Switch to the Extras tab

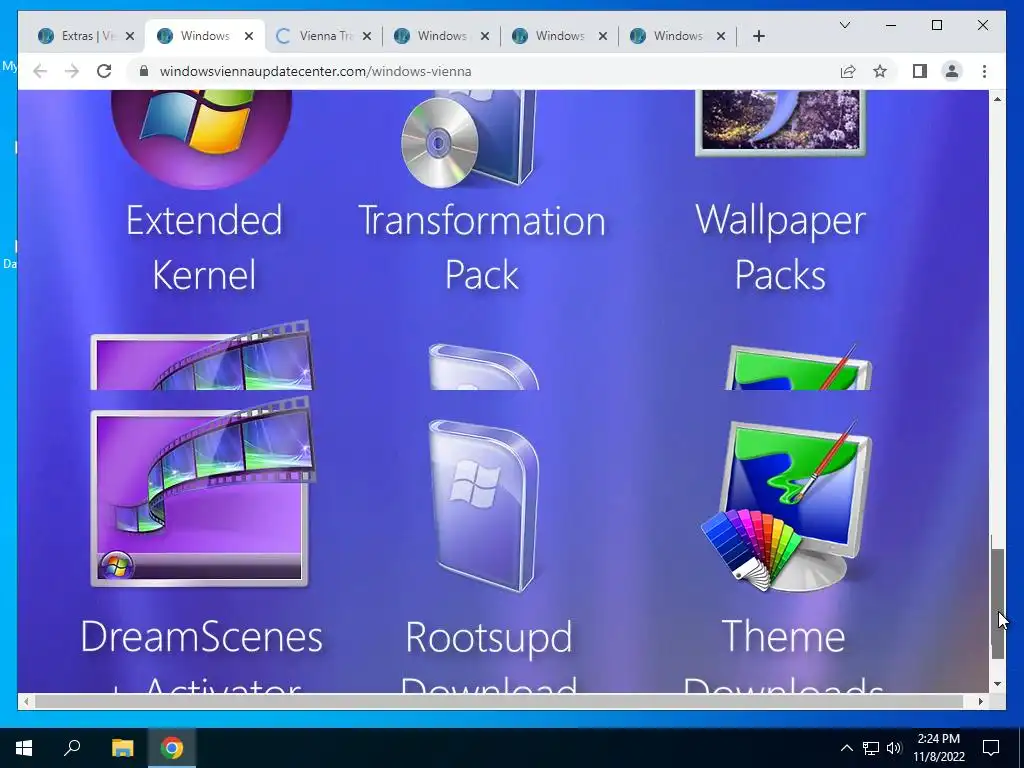pos(86,36)
